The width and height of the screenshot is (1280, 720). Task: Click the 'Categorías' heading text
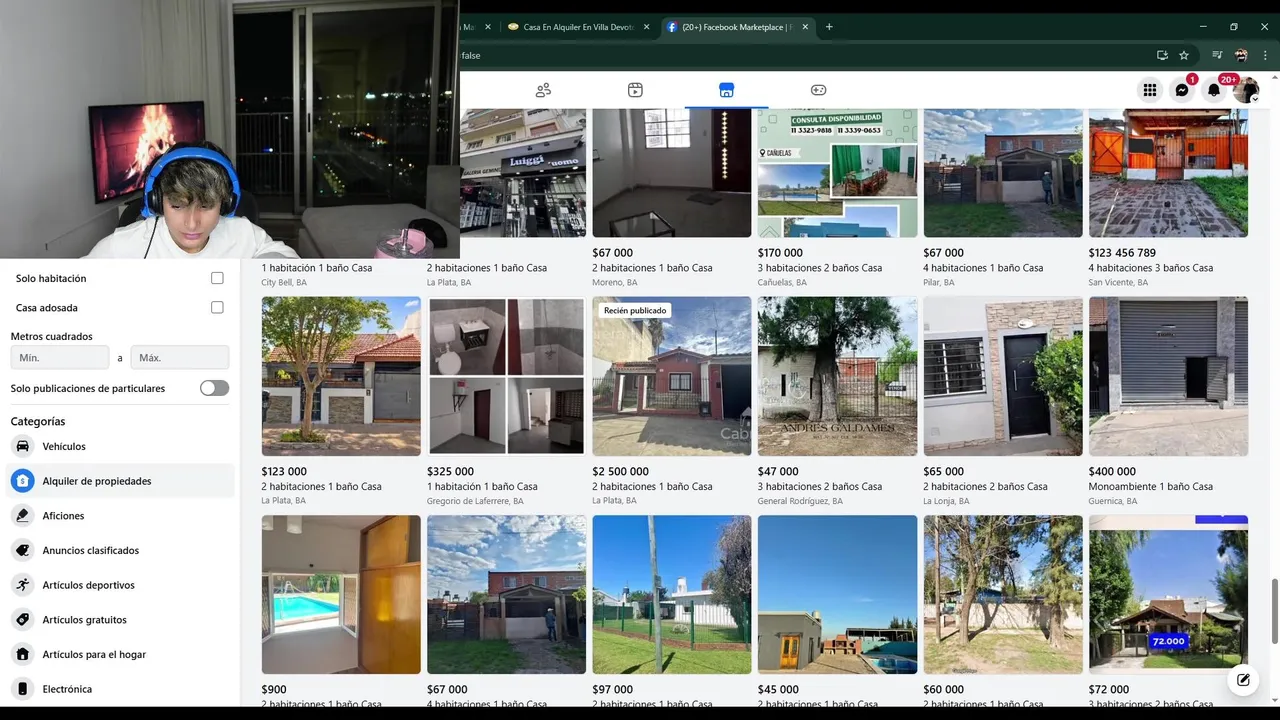tap(38, 422)
